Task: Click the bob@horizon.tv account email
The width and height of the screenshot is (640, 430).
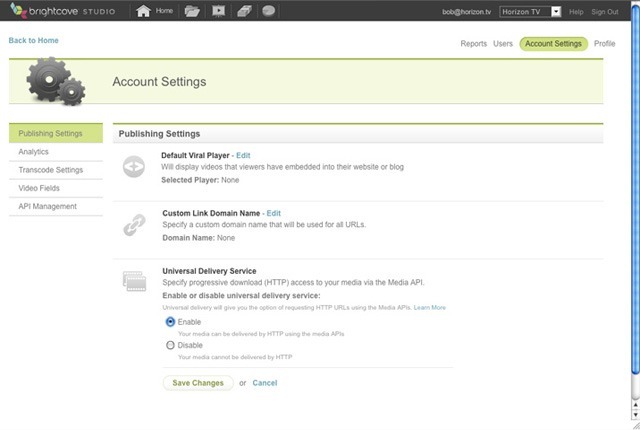Action: 467,12
